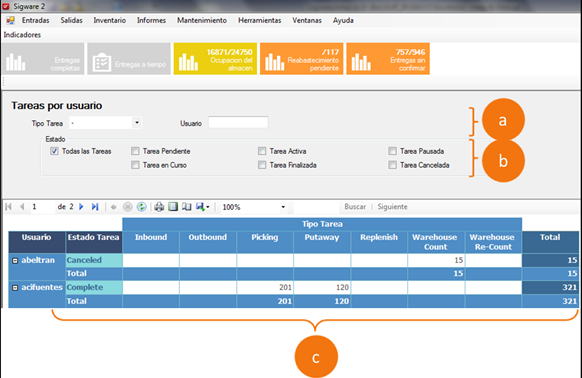
Task: Click the Siguiente link
Action: click(392, 207)
